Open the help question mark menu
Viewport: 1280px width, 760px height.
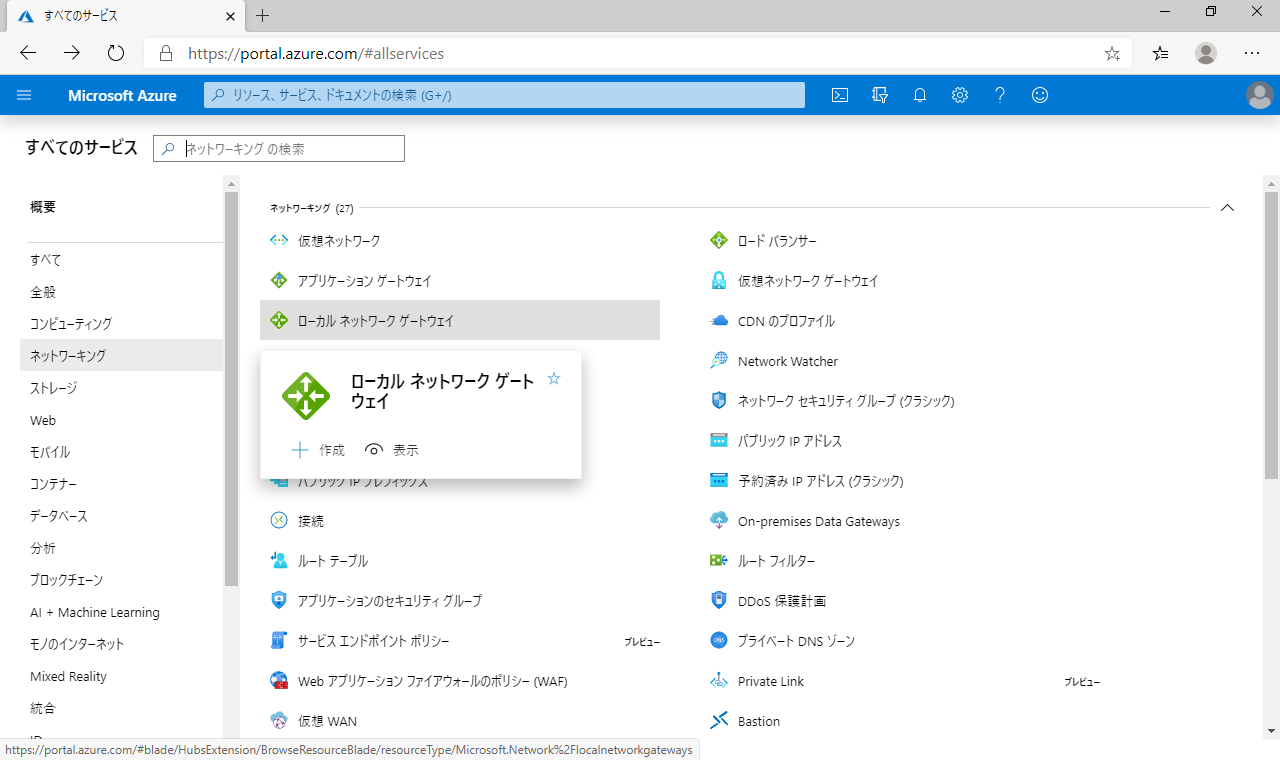(1000, 95)
